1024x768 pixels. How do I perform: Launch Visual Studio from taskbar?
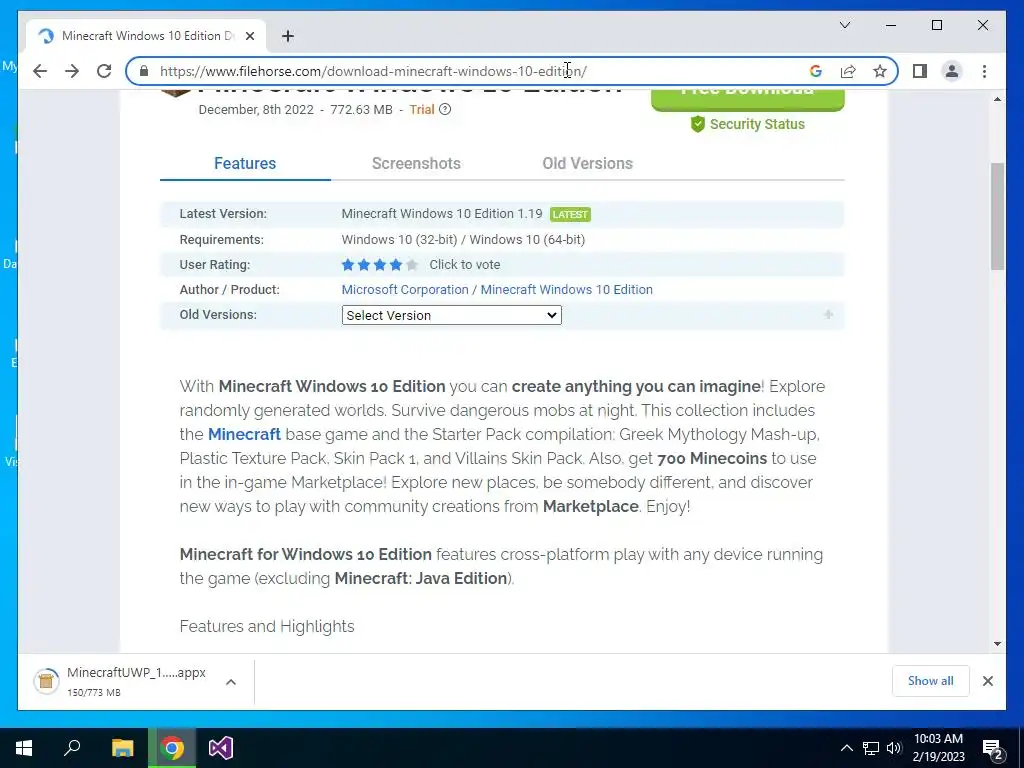221,748
